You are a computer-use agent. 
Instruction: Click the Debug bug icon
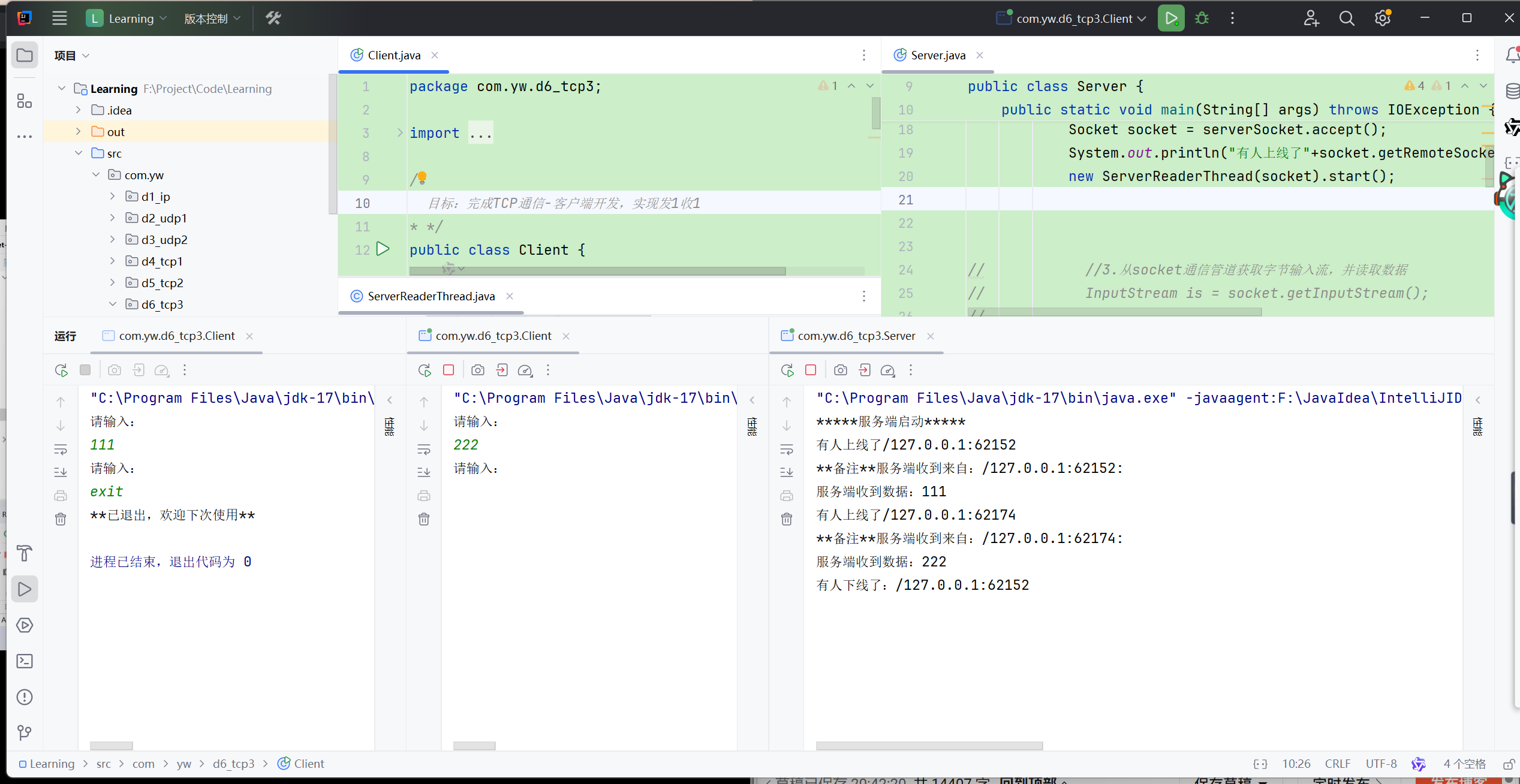[x=1202, y=19]
